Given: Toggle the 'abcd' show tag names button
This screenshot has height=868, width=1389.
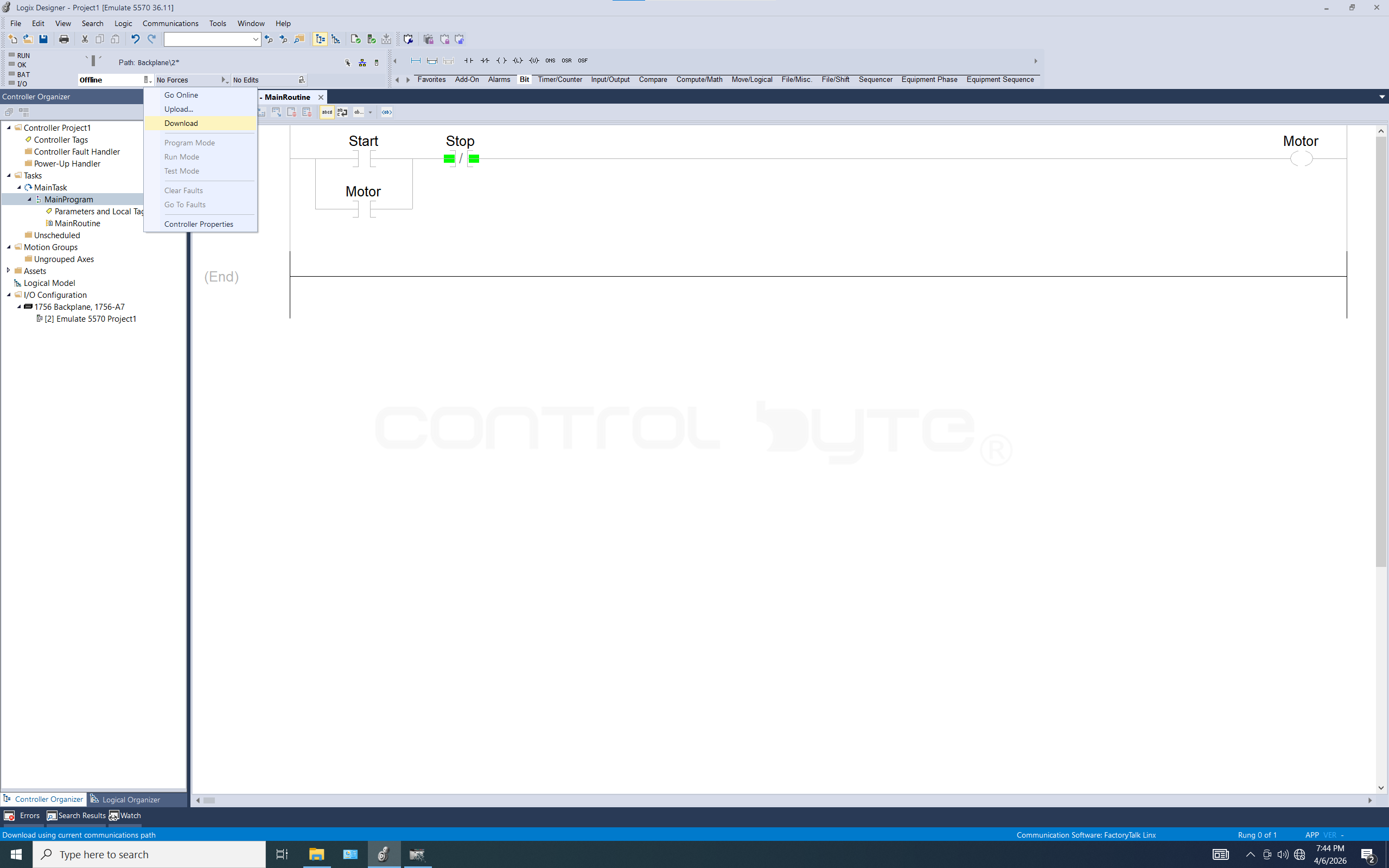Looking at the screenshot, I should tap(327, 112).
